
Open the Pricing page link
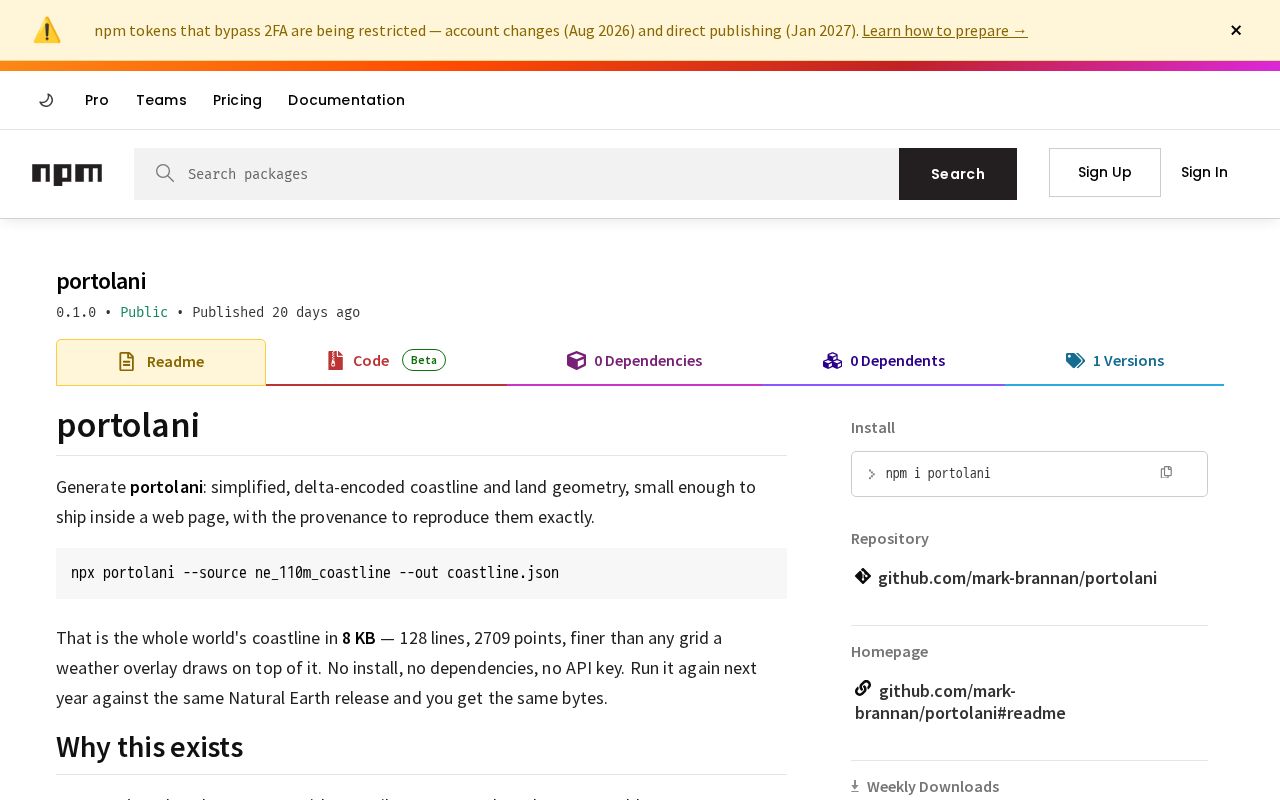(x=237, y=100)
